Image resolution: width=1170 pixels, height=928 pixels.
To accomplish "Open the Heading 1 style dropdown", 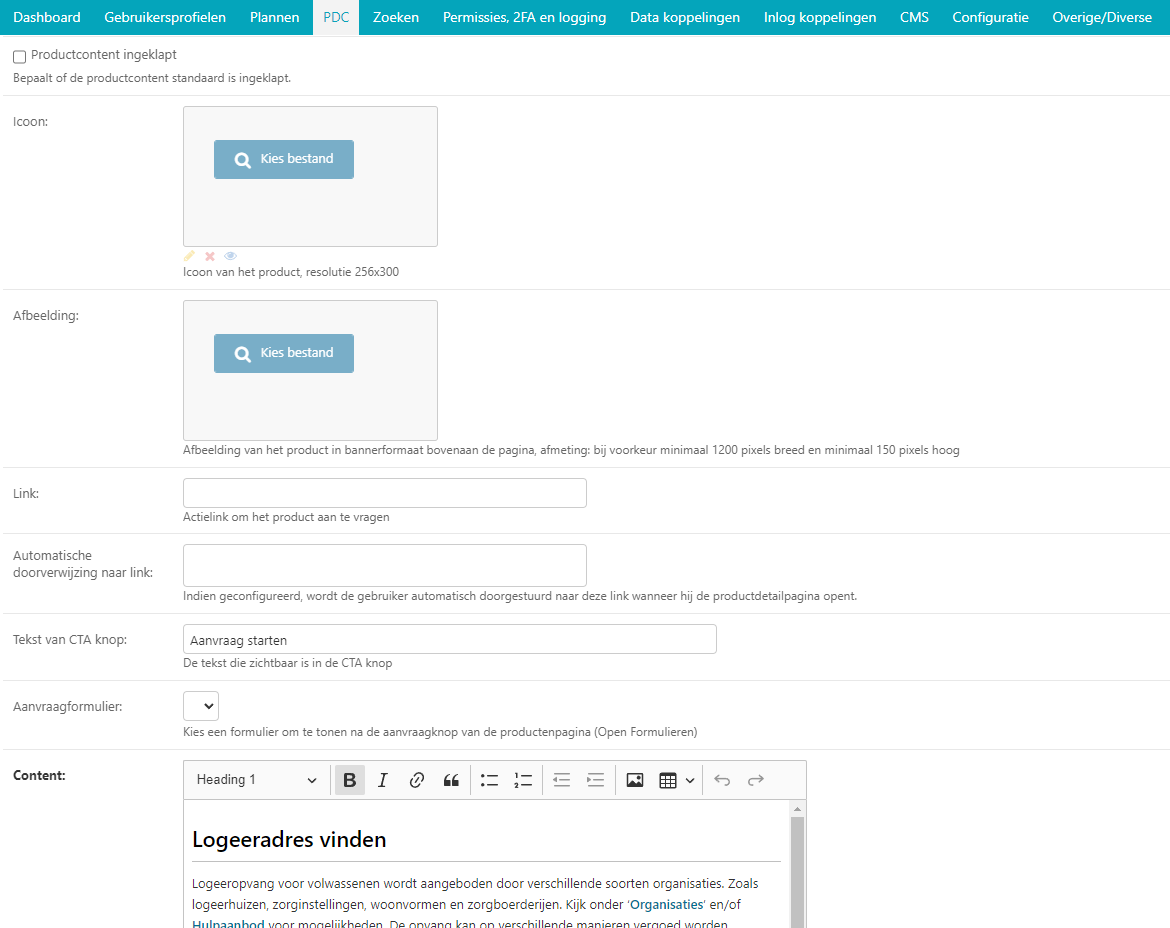I will coord(256,780).
